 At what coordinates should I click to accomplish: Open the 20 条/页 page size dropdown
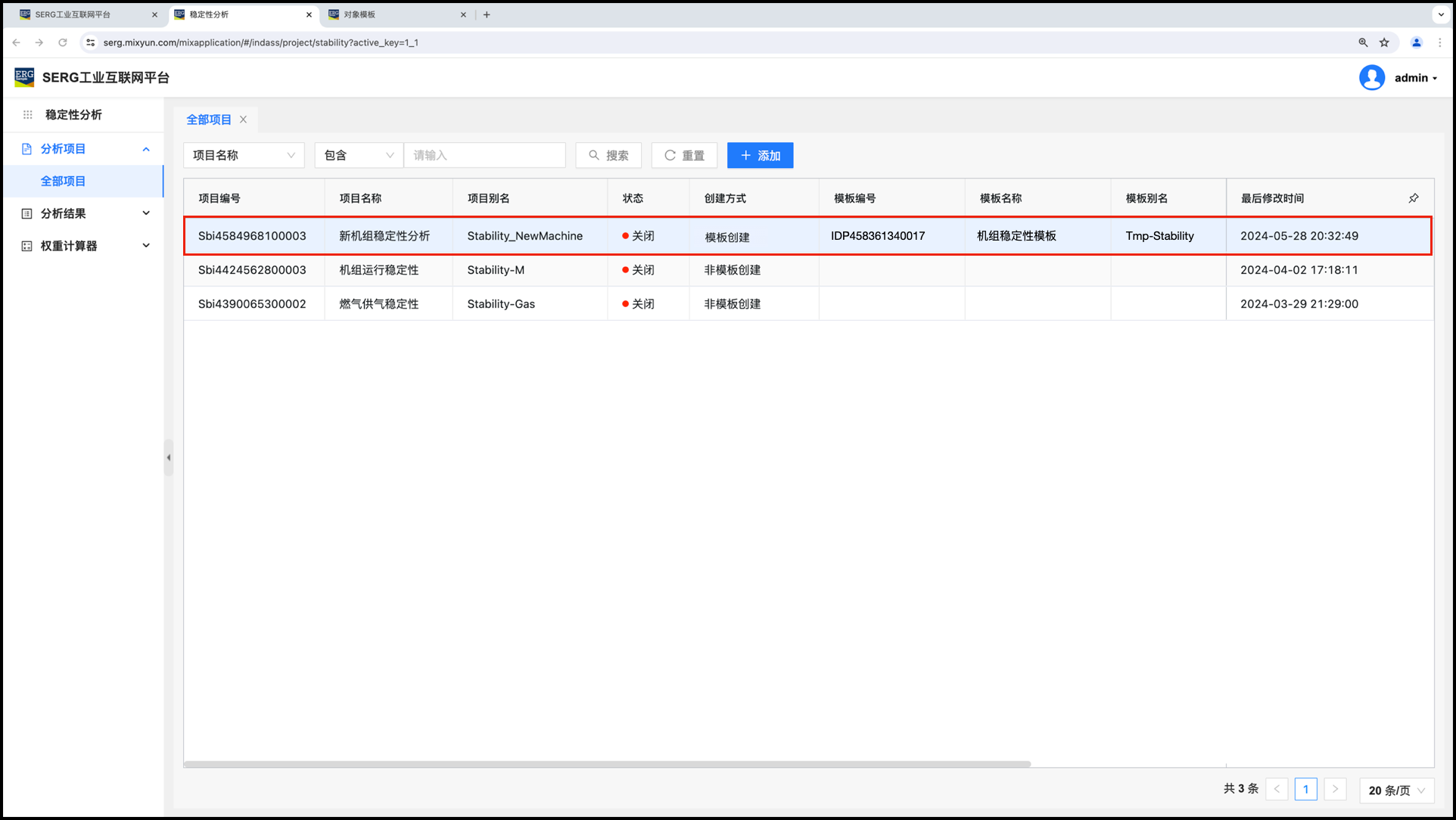[x=1395, y=790]
